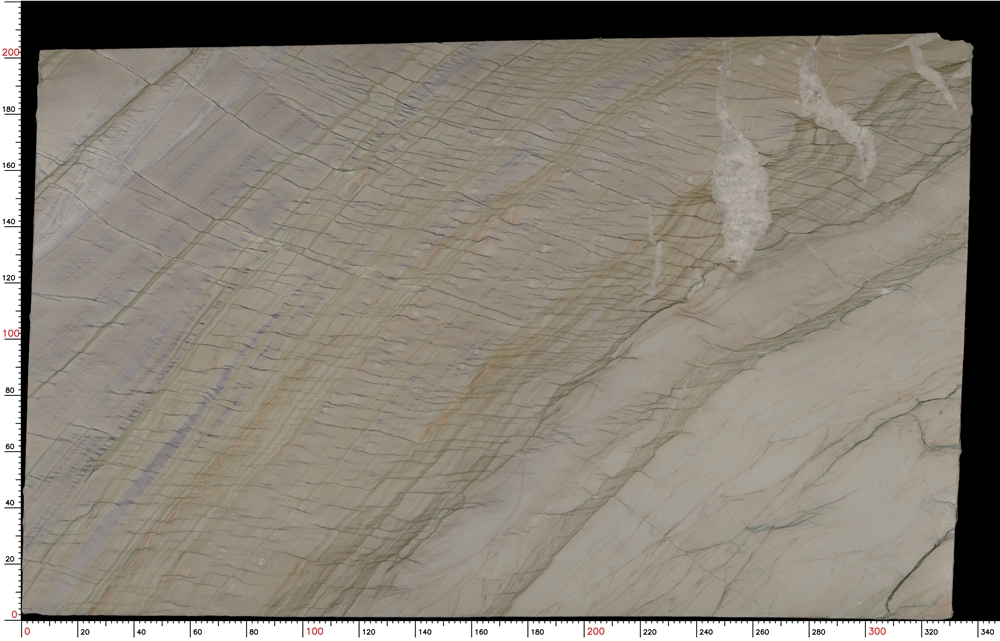Select the red 100 label on horizontal ruler
This screenshot has height=641, width=1000.
314,631
